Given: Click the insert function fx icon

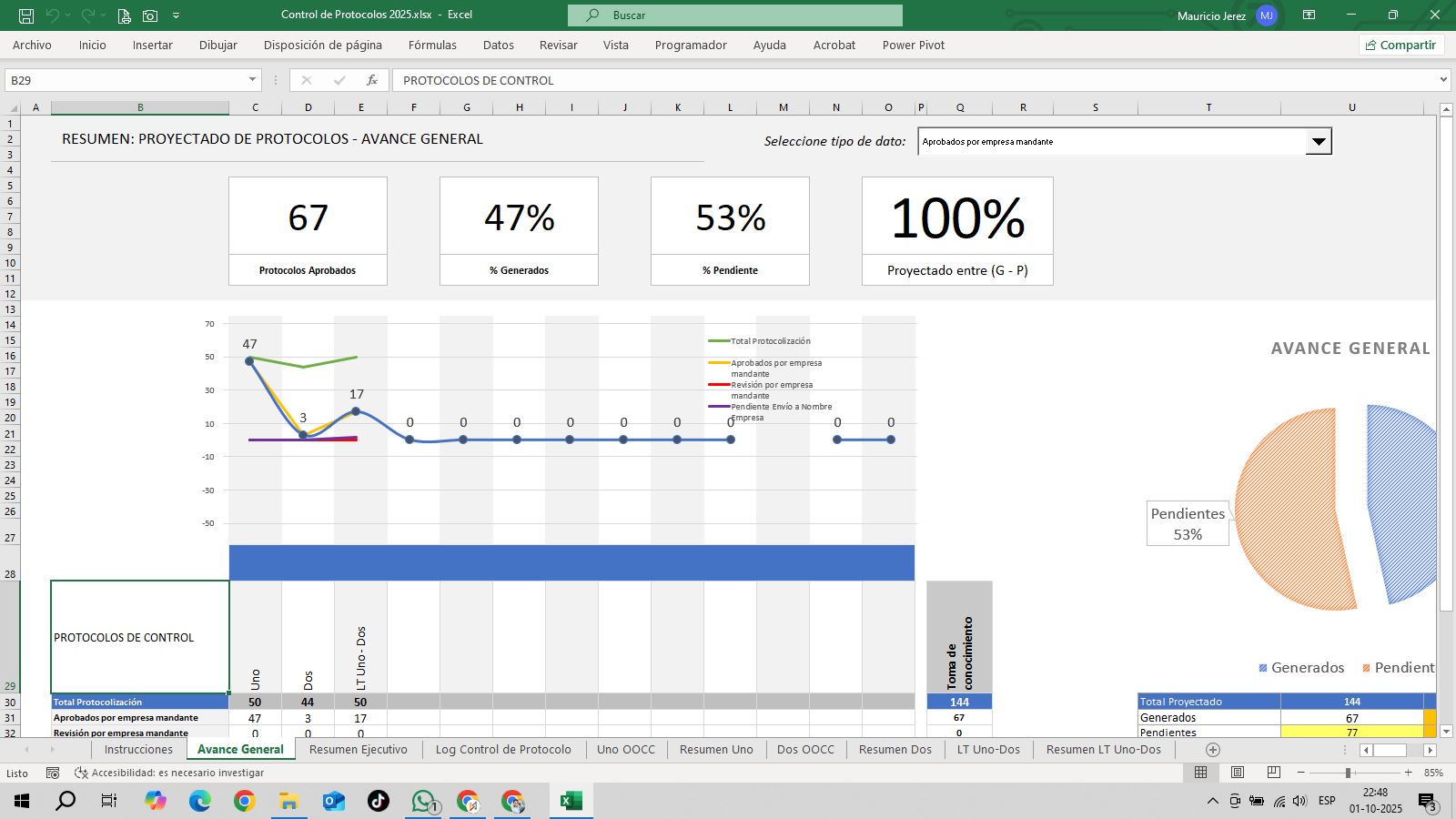Looking at the screenshot, I should click(371, 80).
